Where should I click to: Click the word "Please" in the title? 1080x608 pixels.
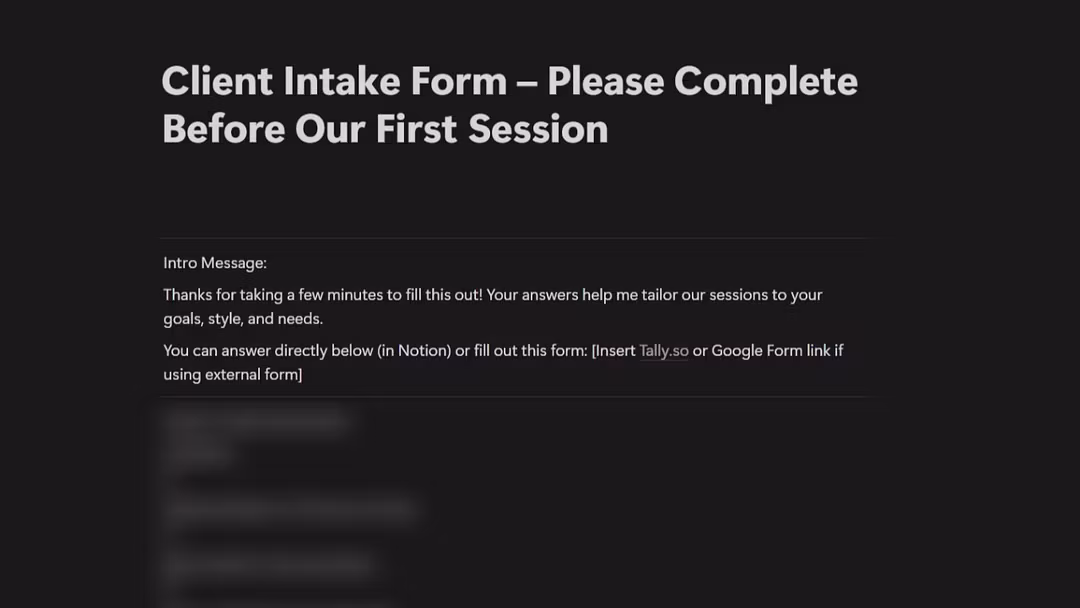click(x=605, y=81)
